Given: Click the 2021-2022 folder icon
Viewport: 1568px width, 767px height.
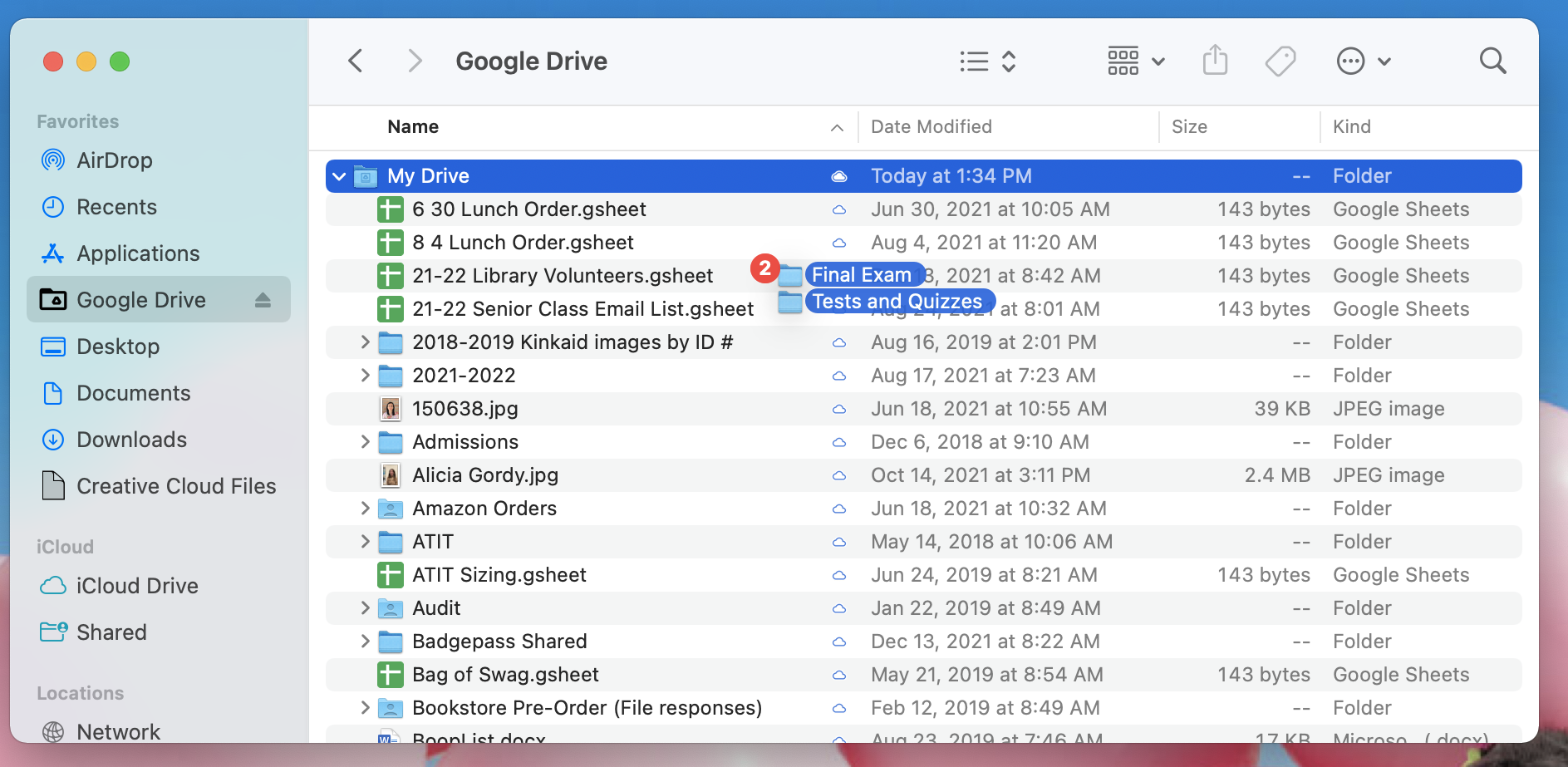Looking at the screenshot, I should click(x=391, y=376).
